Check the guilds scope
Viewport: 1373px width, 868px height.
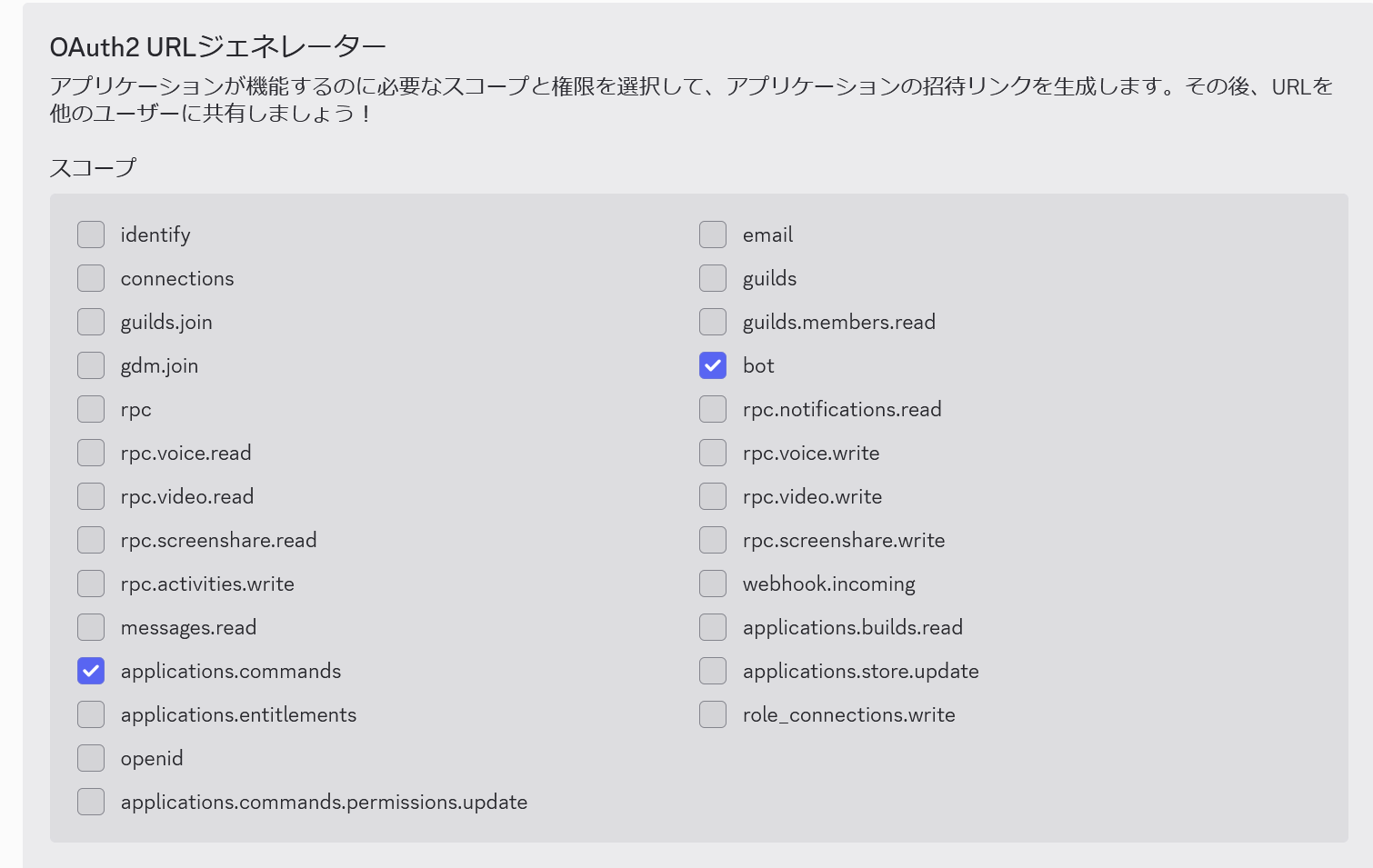(x=713, y=278)
